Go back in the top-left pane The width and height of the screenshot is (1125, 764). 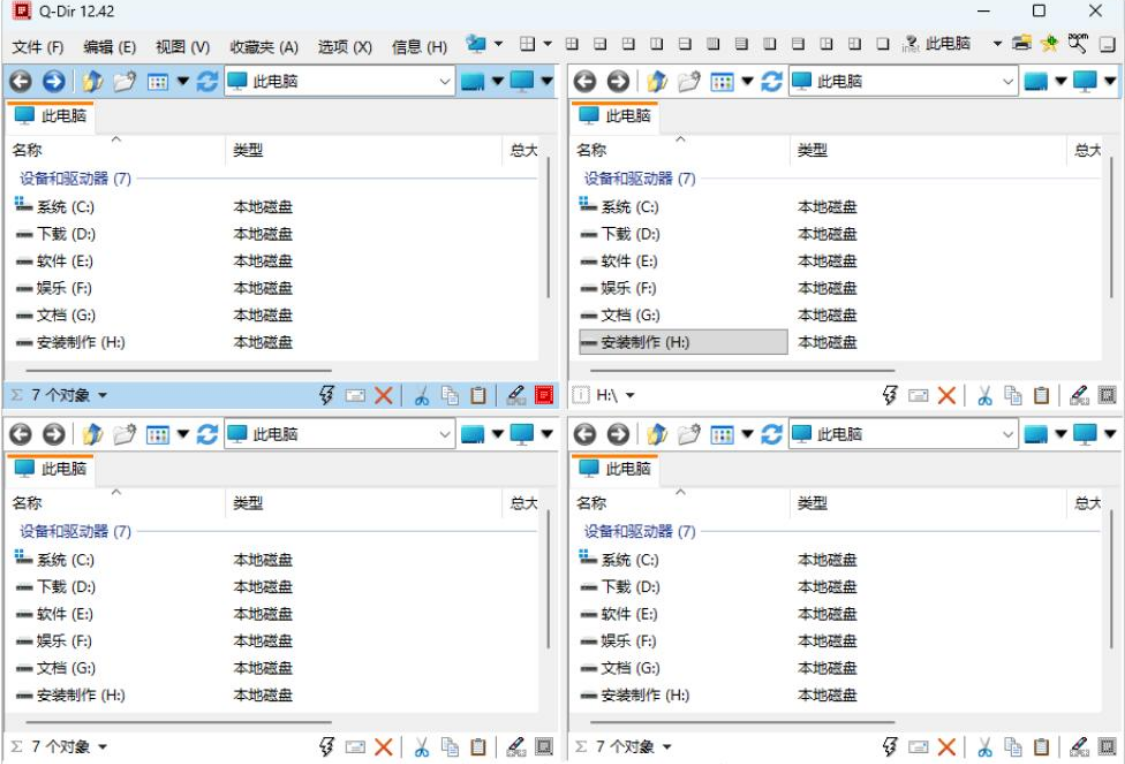20,82
